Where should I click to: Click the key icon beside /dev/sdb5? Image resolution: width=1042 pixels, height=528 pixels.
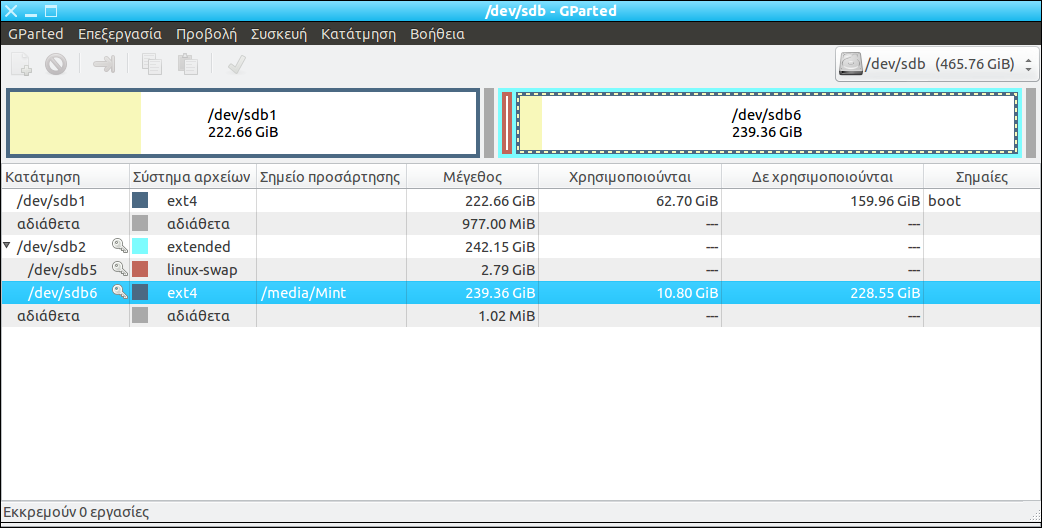[120, 269]
